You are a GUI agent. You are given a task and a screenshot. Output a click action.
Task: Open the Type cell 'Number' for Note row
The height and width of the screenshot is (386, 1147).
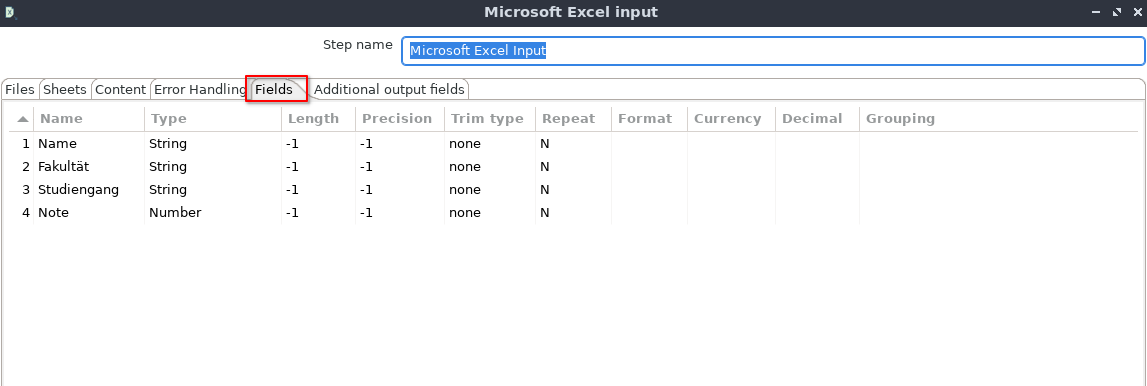[x=213, y=213]
